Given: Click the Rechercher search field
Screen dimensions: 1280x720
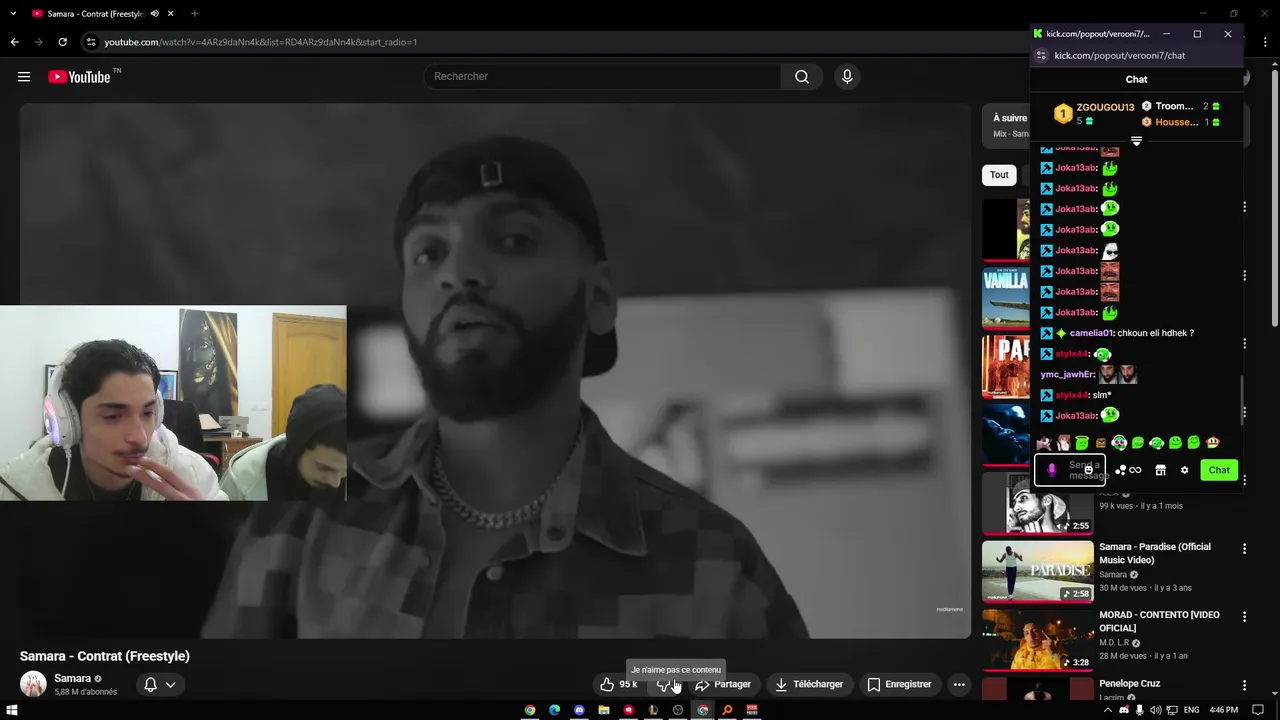Looking at the screenshot, I should click(x=603, y=77).
